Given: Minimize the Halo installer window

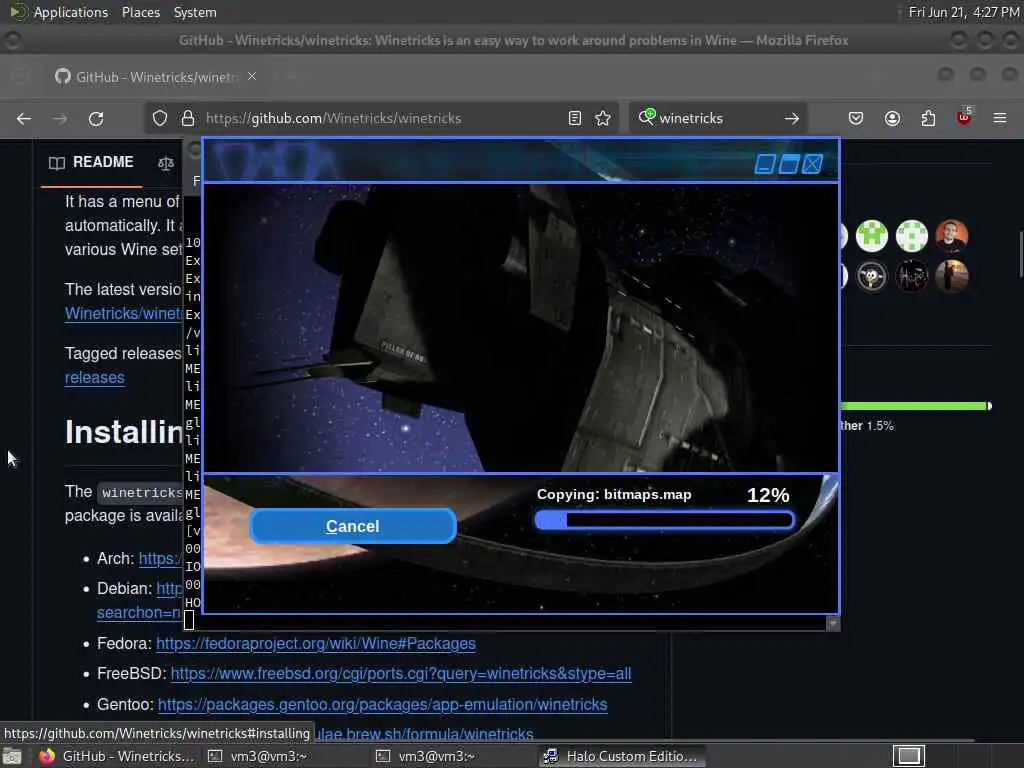Looking at the screenshot, I should [765, 163].
